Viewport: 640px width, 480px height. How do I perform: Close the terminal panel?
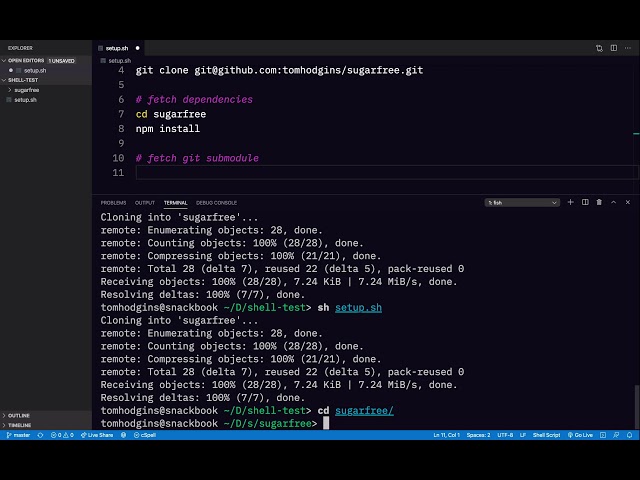[x=627, y=202]
